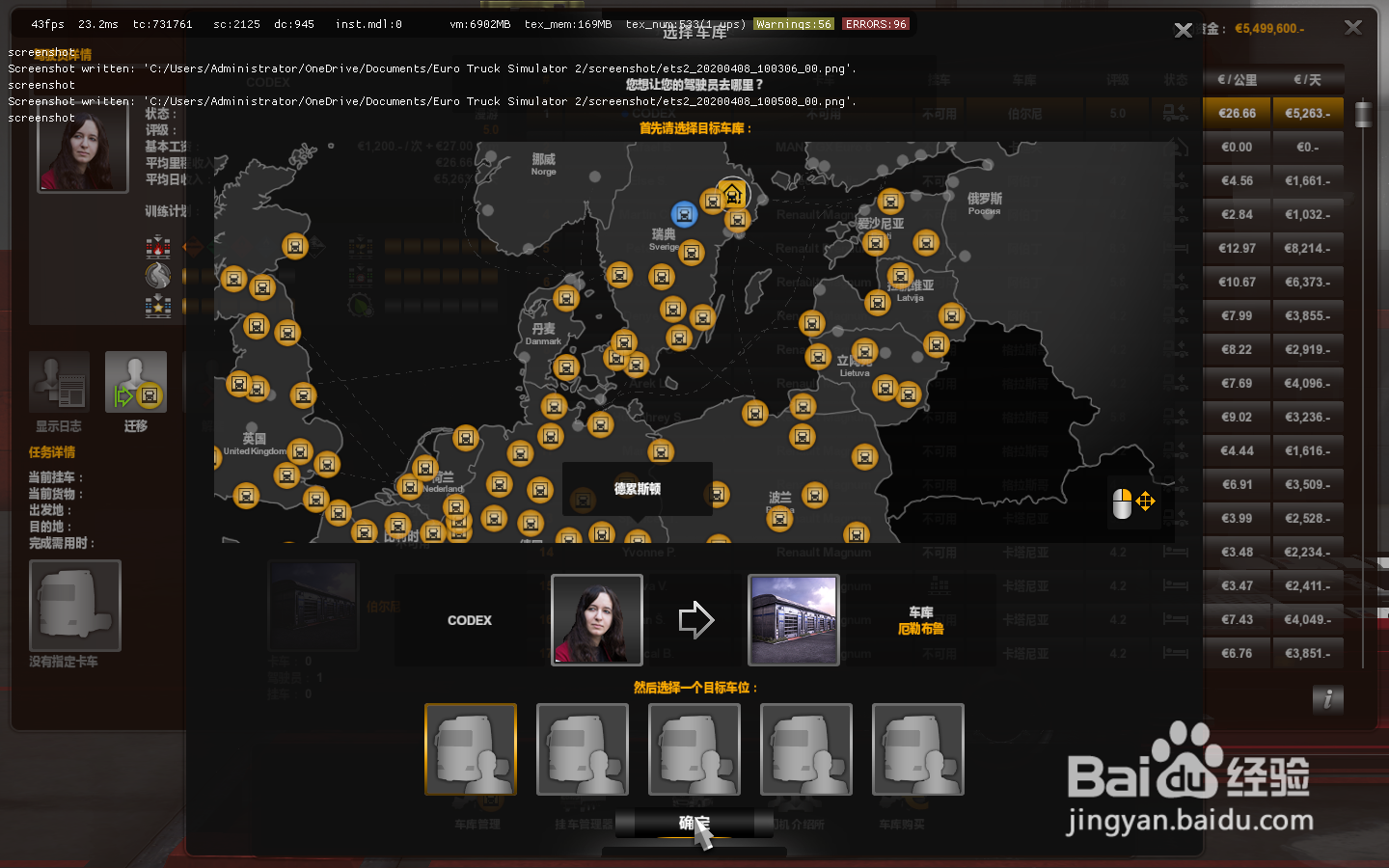
Task: Click the star cargo training icon
Action: (x=158, y=307)
